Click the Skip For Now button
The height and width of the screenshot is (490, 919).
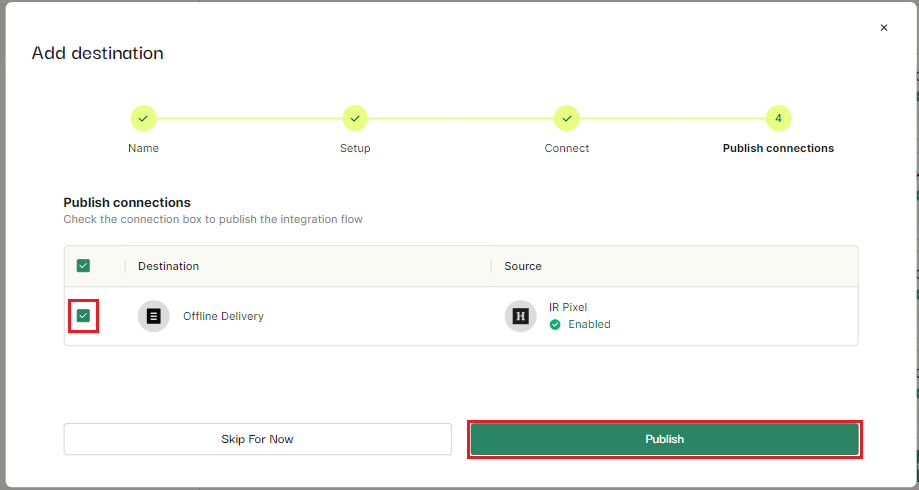(x=257, y=439)
